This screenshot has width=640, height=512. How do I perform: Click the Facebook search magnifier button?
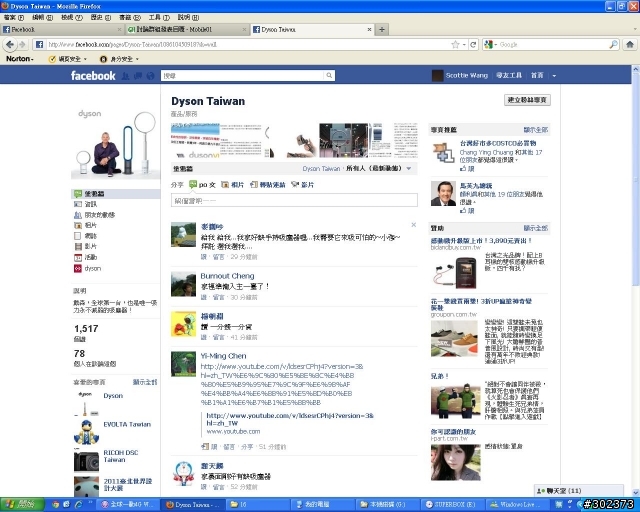(x=329, y=76)
